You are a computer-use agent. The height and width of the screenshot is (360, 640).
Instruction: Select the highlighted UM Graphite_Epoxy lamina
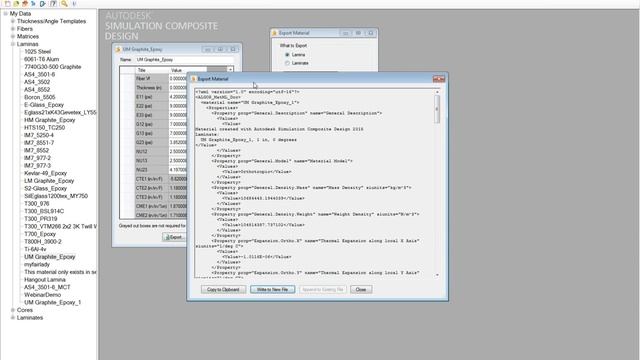point(50,257)
